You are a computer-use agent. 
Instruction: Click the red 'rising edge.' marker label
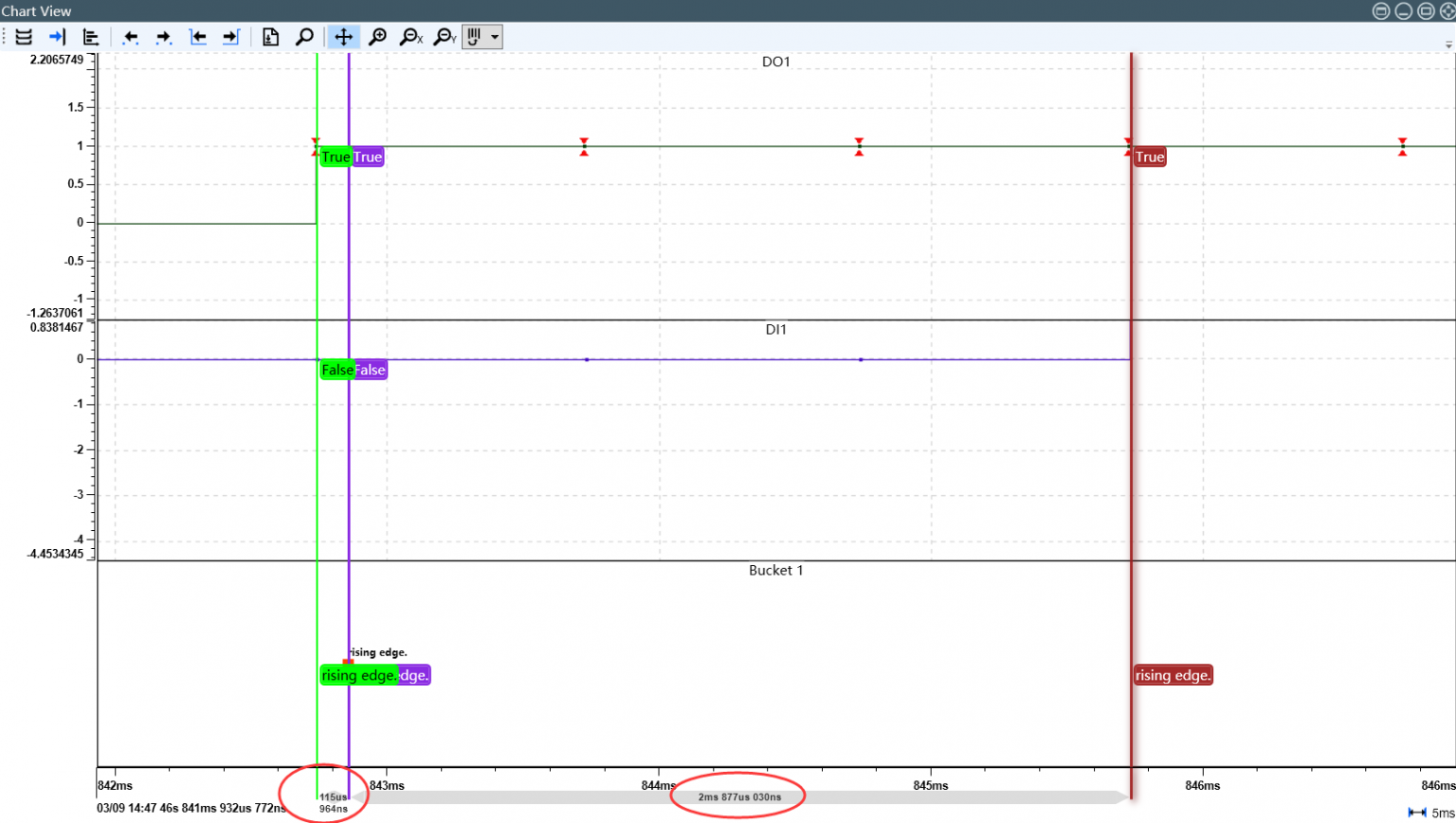(x=1173, y=675)
